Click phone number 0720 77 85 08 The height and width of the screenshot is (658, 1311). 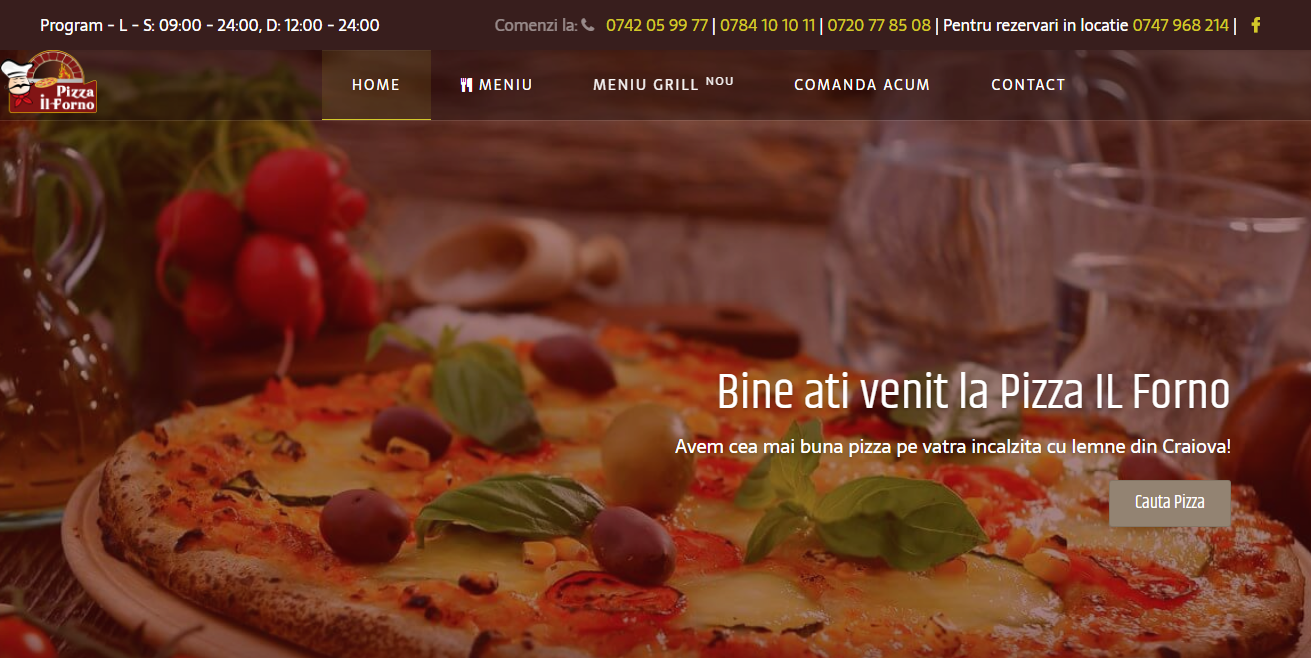(879, 25)
